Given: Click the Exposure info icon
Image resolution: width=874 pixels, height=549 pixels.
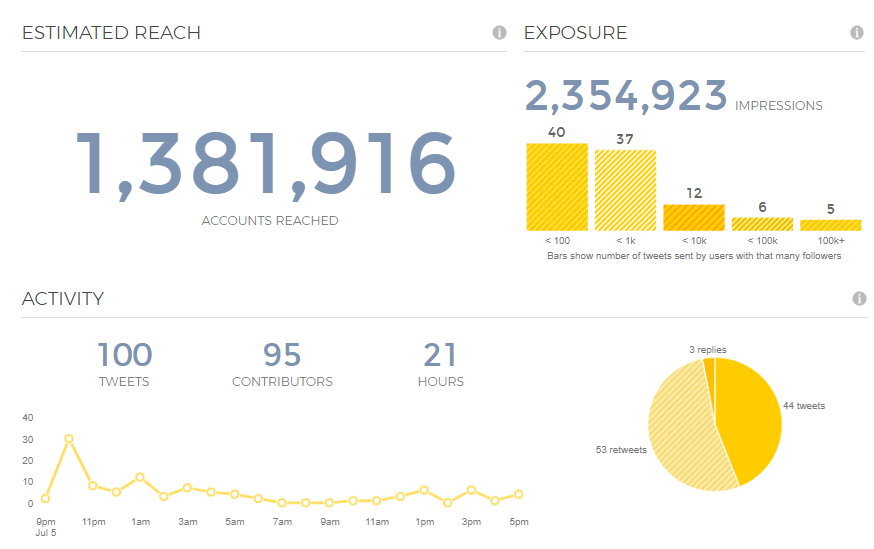Looking at the screenshot, I should [857, 33].
